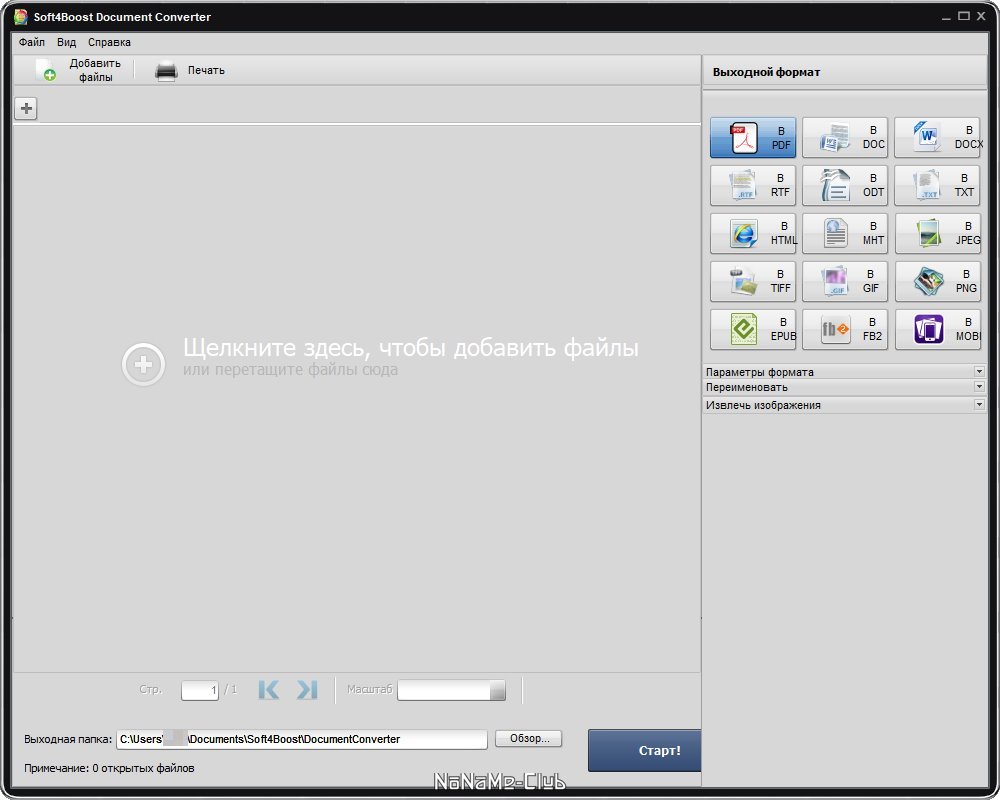Choose the MOBI output format
This screenshot has width=1000, height=800.
pos(936,330)
